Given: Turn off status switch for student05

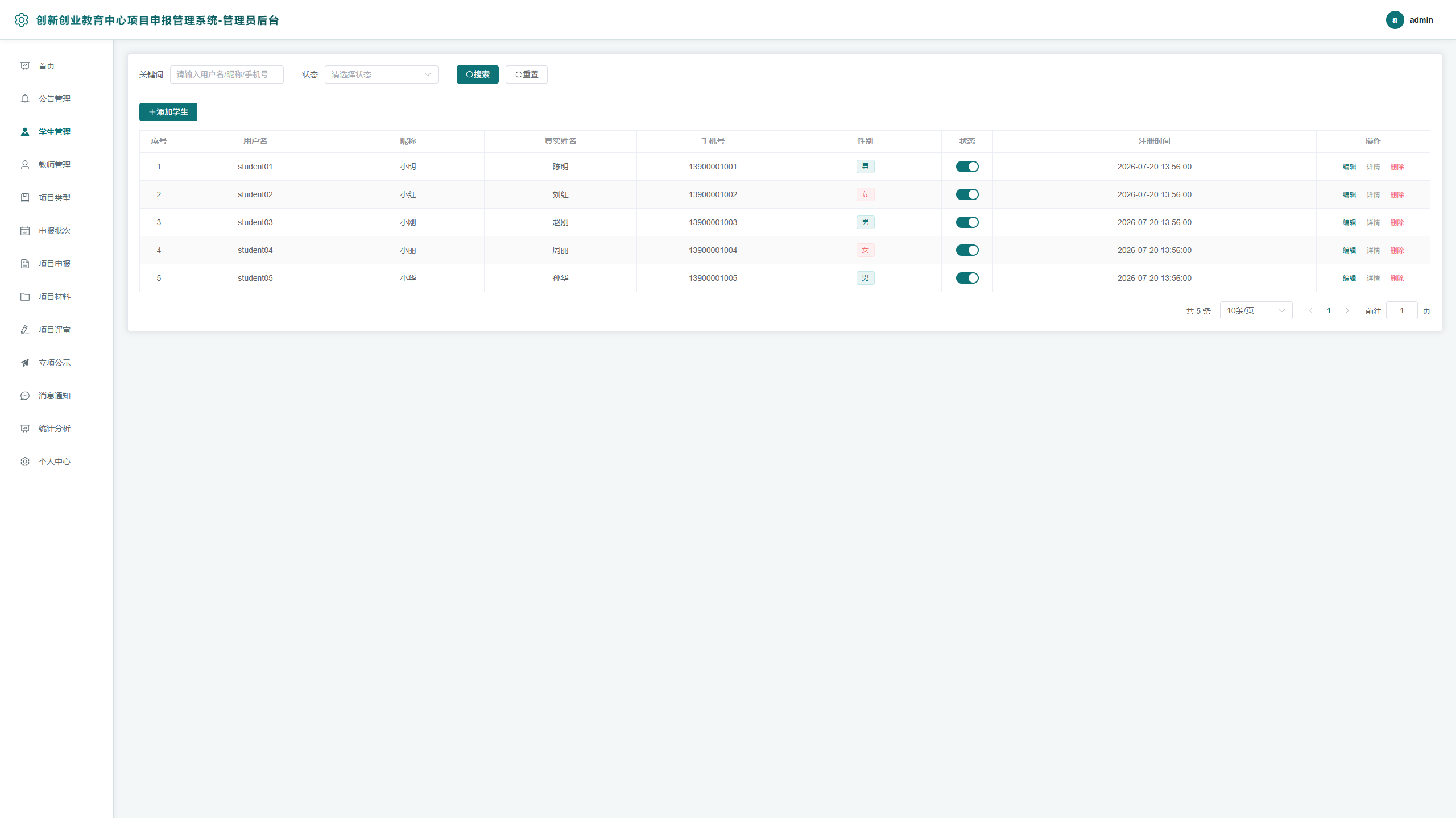Looking at the screenshot, I should [967, 278].
